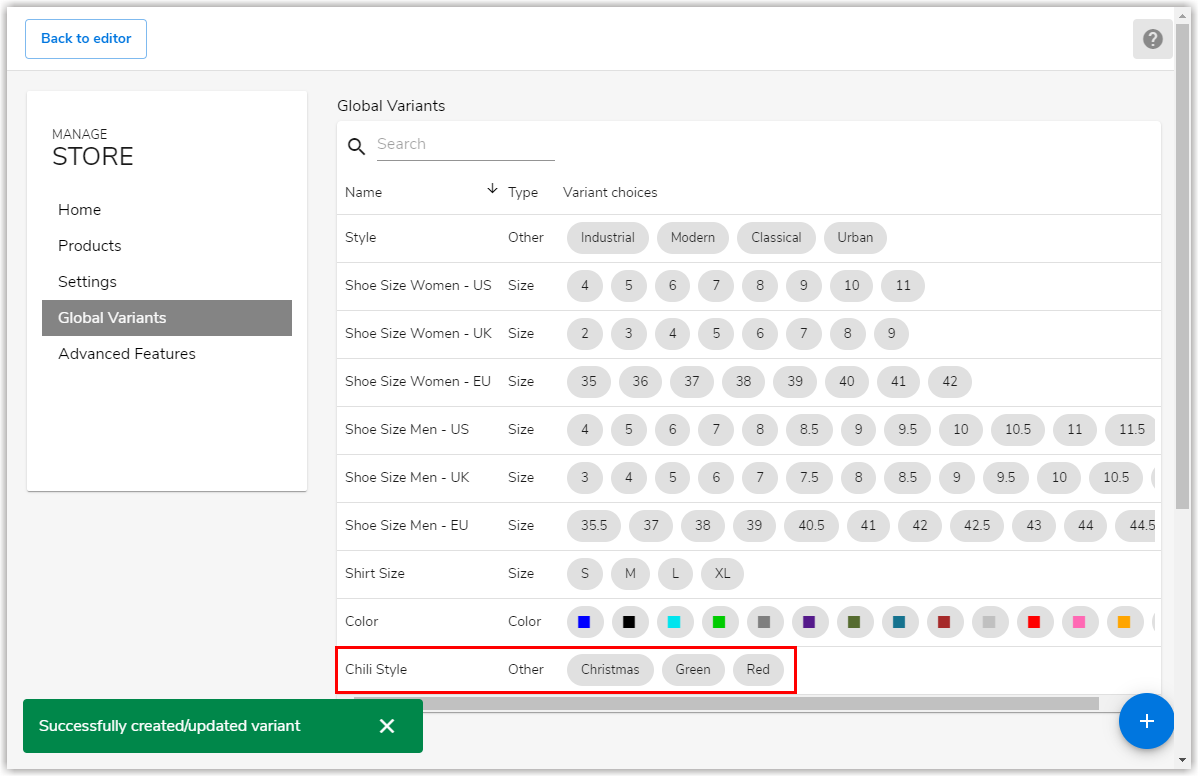The image size is (1199, 777).
Task: Click chip 35.5 in Shoe Size Men - EU
Action: point(593,526)
